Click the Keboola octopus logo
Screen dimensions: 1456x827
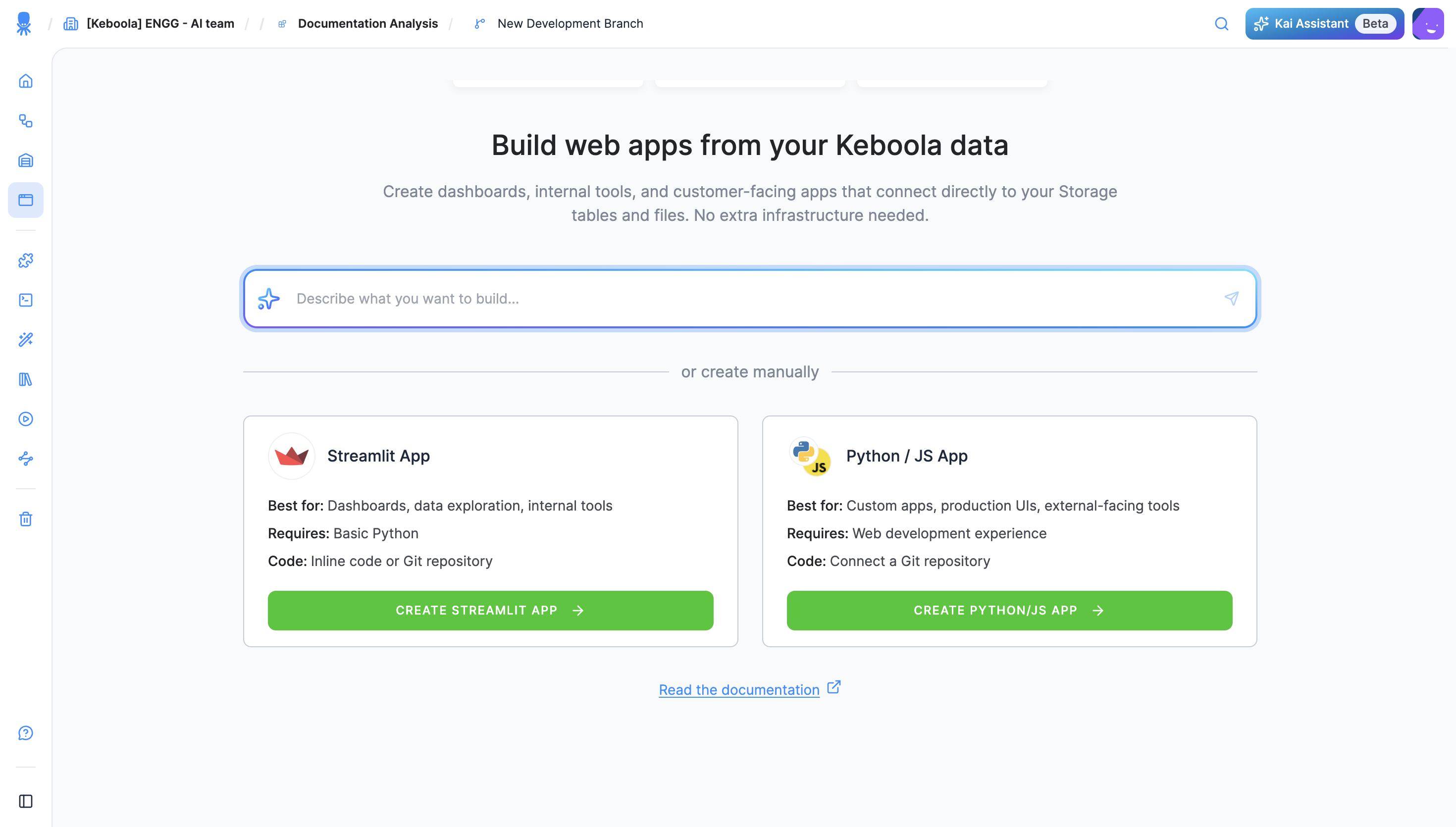24,23
